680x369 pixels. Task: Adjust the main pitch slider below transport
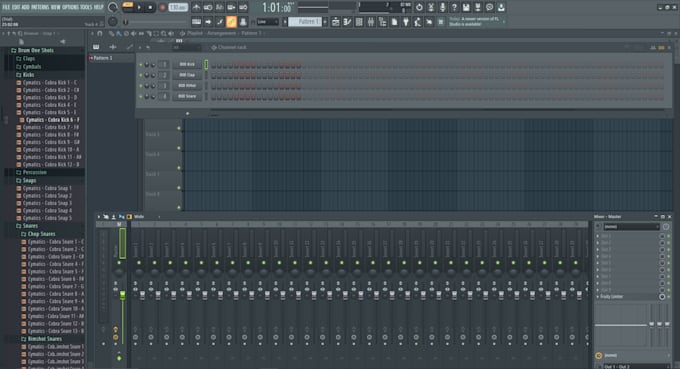(x=156, y=22)
